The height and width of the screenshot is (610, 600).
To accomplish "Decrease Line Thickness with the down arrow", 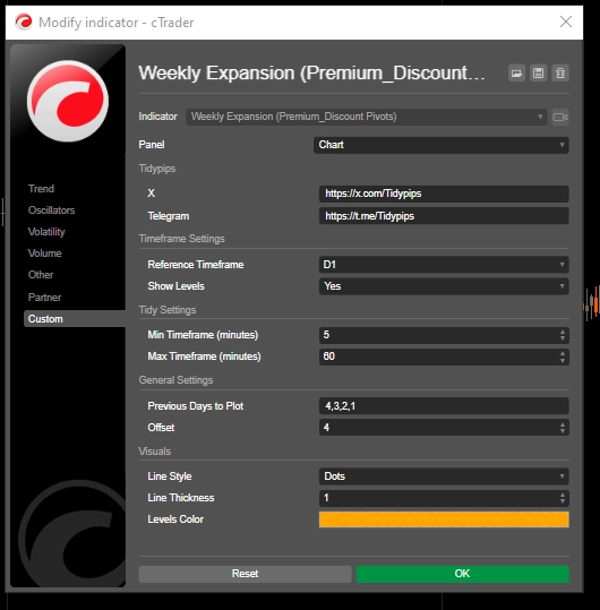I will click(563, 502).
